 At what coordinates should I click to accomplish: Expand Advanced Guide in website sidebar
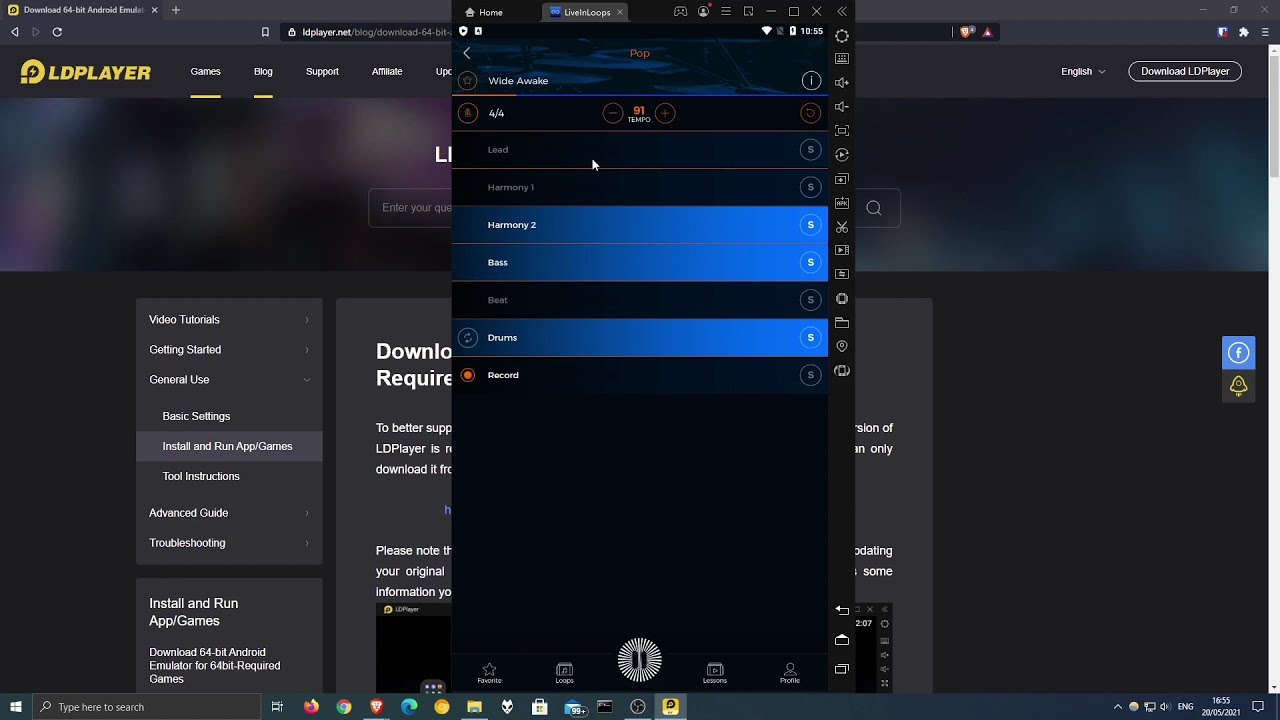[229, 512]
